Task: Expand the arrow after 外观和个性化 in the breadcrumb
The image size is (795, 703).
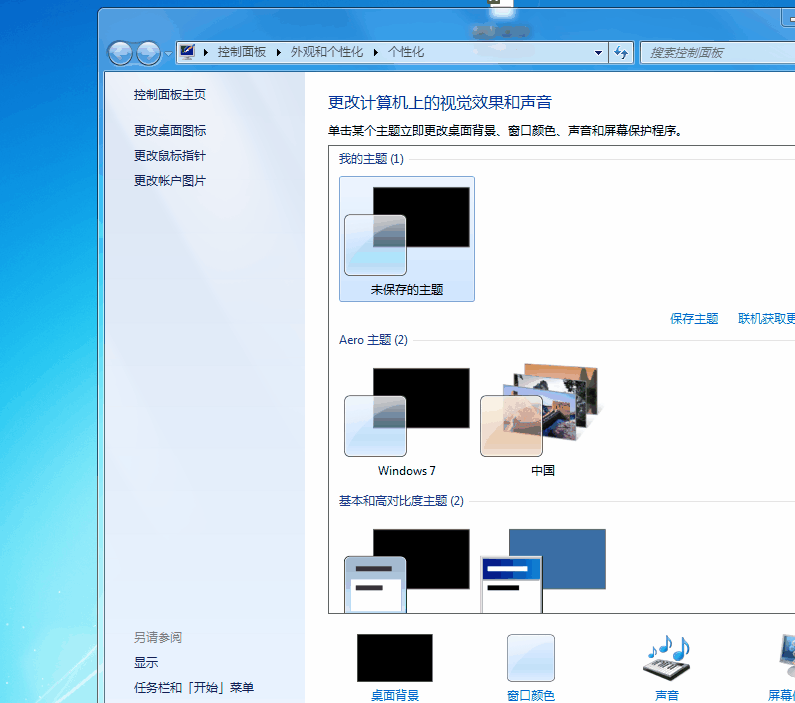Action: click(376, 52)
